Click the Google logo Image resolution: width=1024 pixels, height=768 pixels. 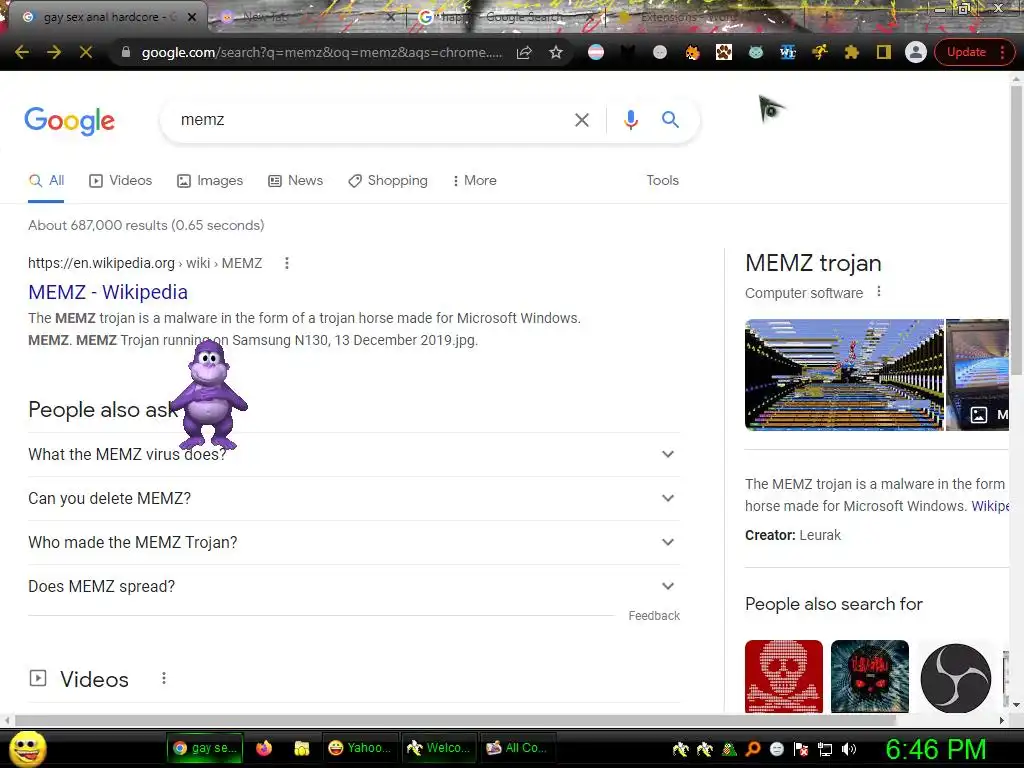tap(69, 121)
